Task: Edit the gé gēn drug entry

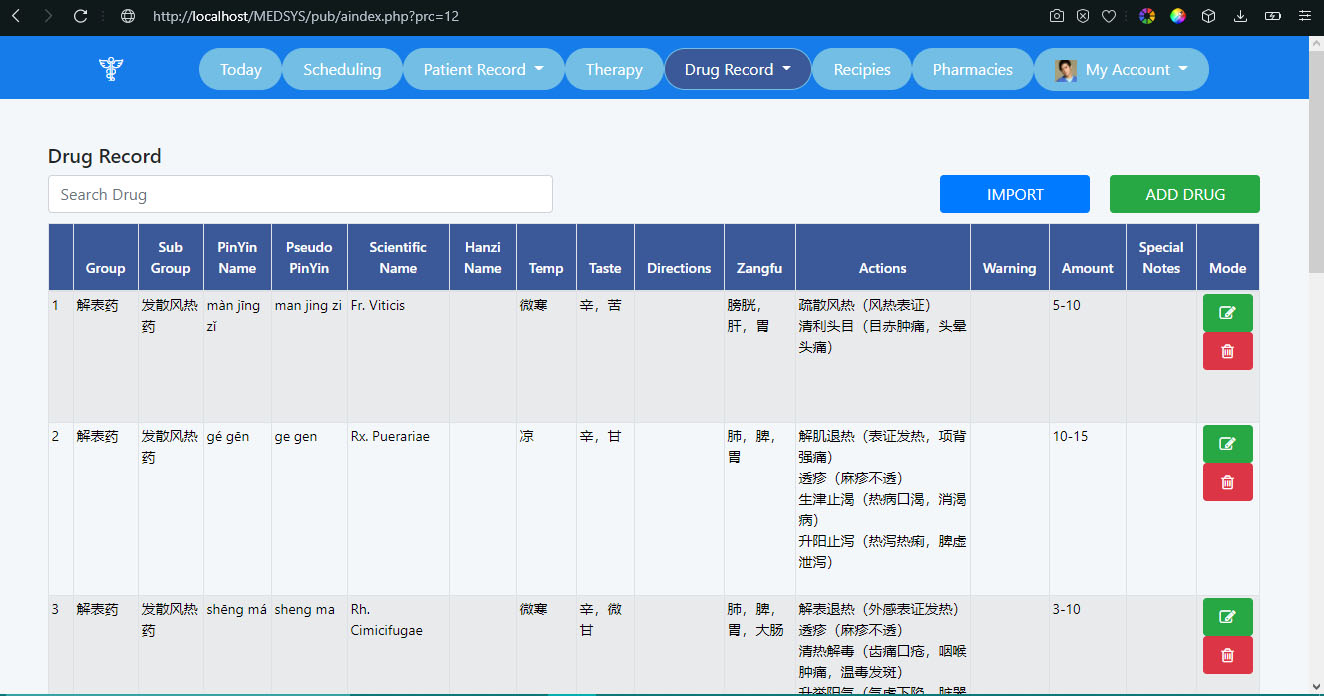Action: pyautogui.click(x=1227, y=444)
